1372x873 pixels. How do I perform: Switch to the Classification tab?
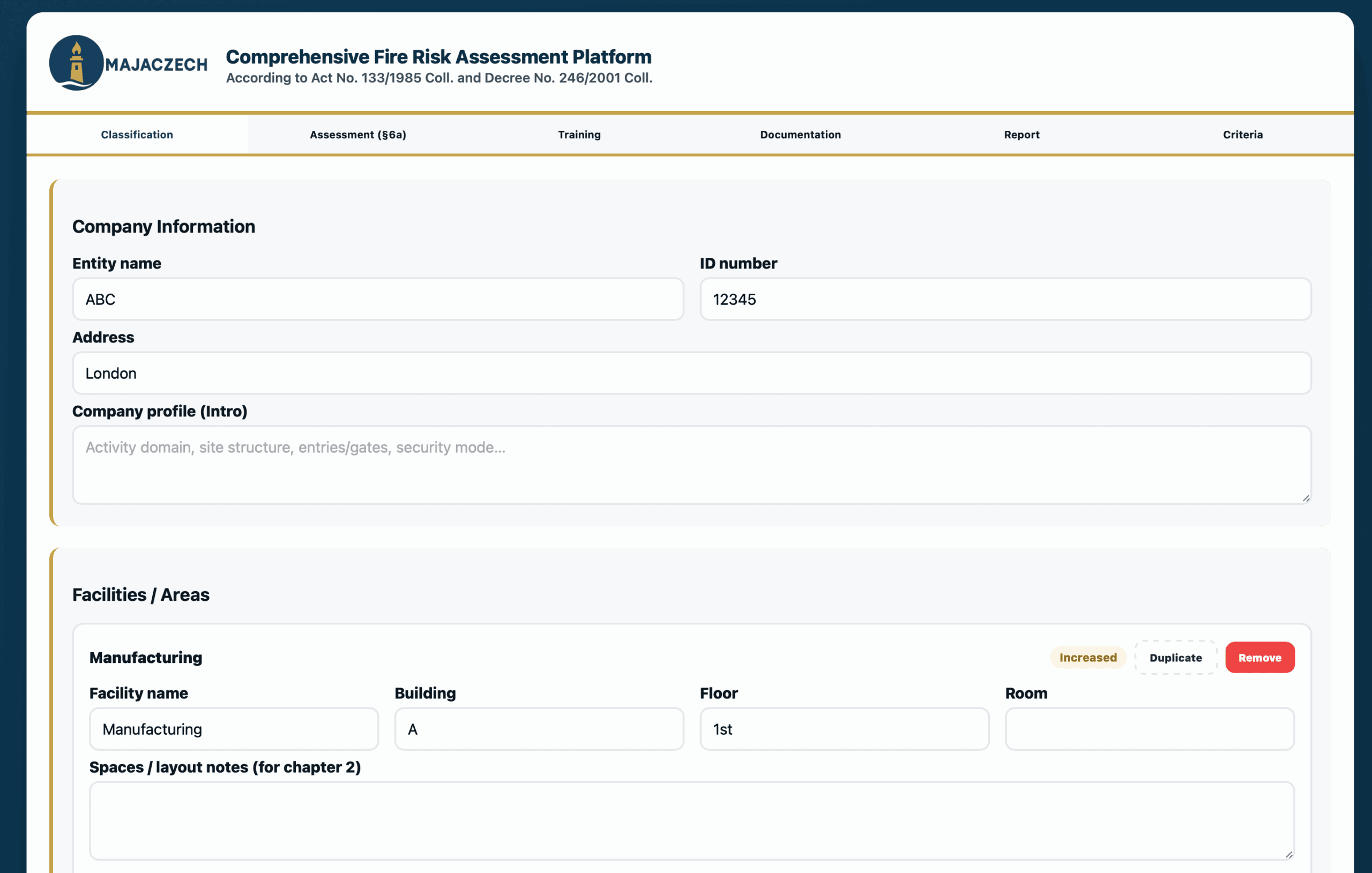click(137, 135)
